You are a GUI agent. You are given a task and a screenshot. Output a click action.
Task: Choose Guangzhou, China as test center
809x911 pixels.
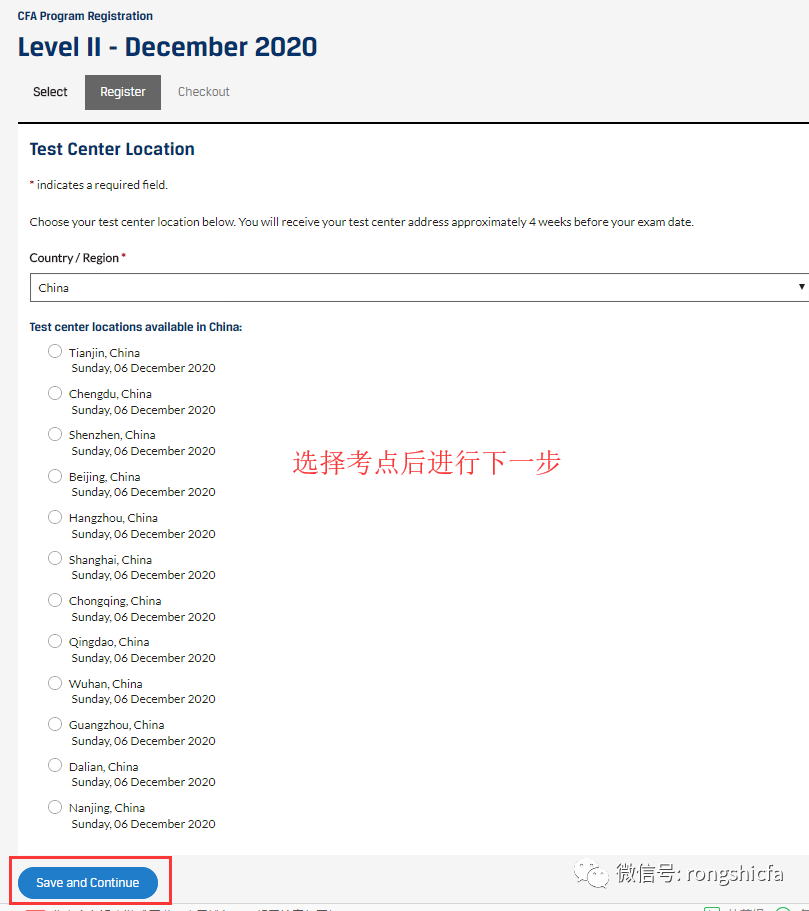(55, 724)
